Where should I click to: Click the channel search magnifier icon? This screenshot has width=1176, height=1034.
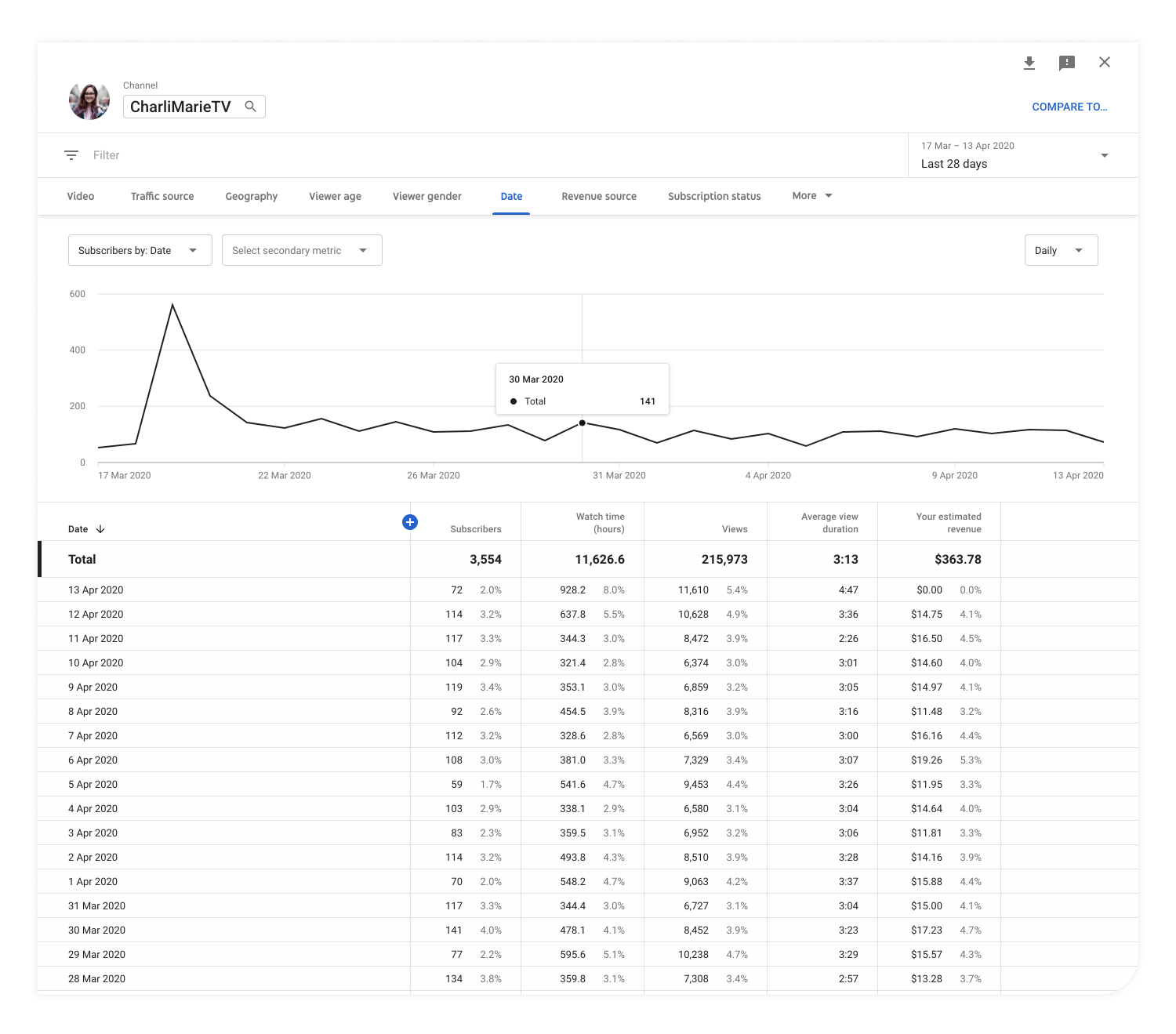(251, 107)
